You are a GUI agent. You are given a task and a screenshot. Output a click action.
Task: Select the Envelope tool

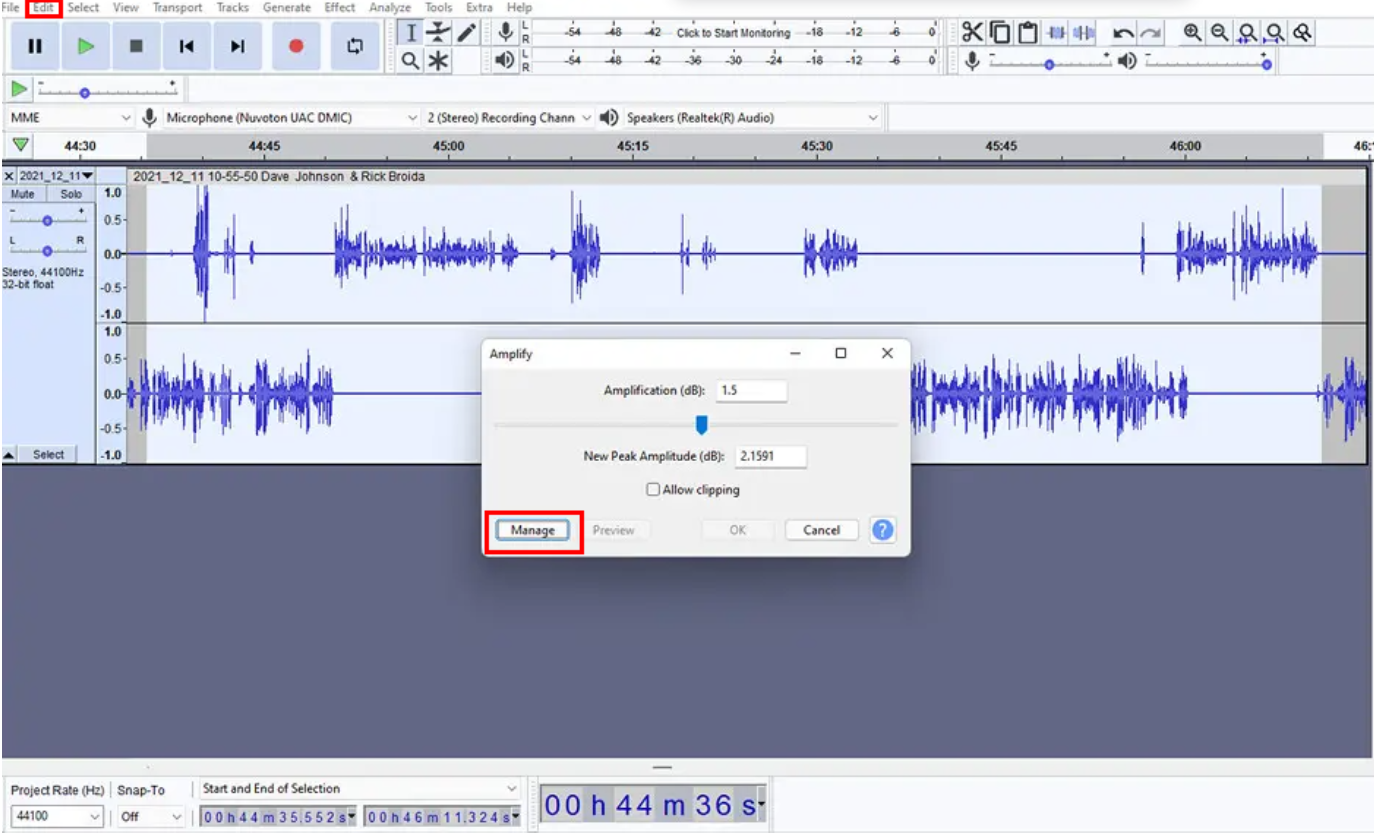[437, 32]
